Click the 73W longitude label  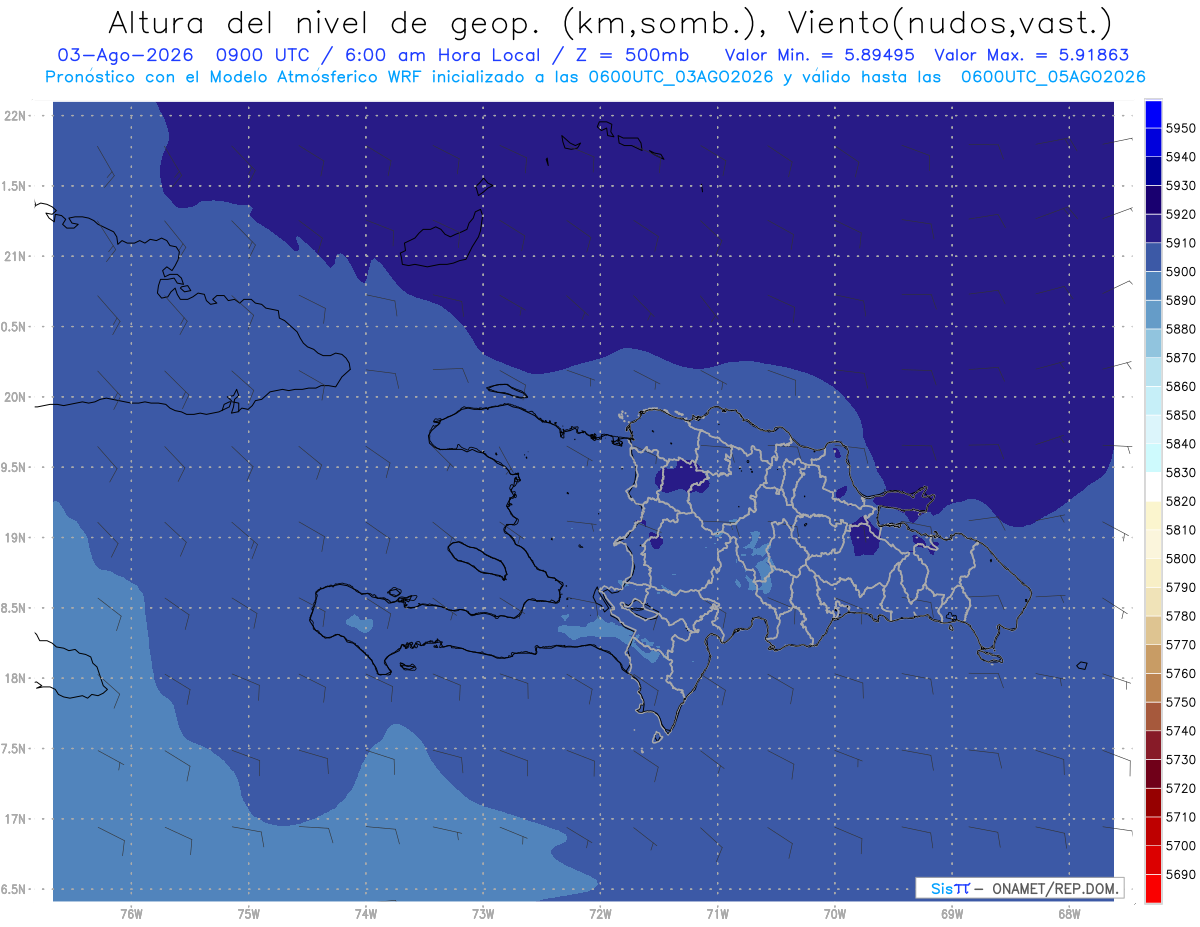pos(483,914)
